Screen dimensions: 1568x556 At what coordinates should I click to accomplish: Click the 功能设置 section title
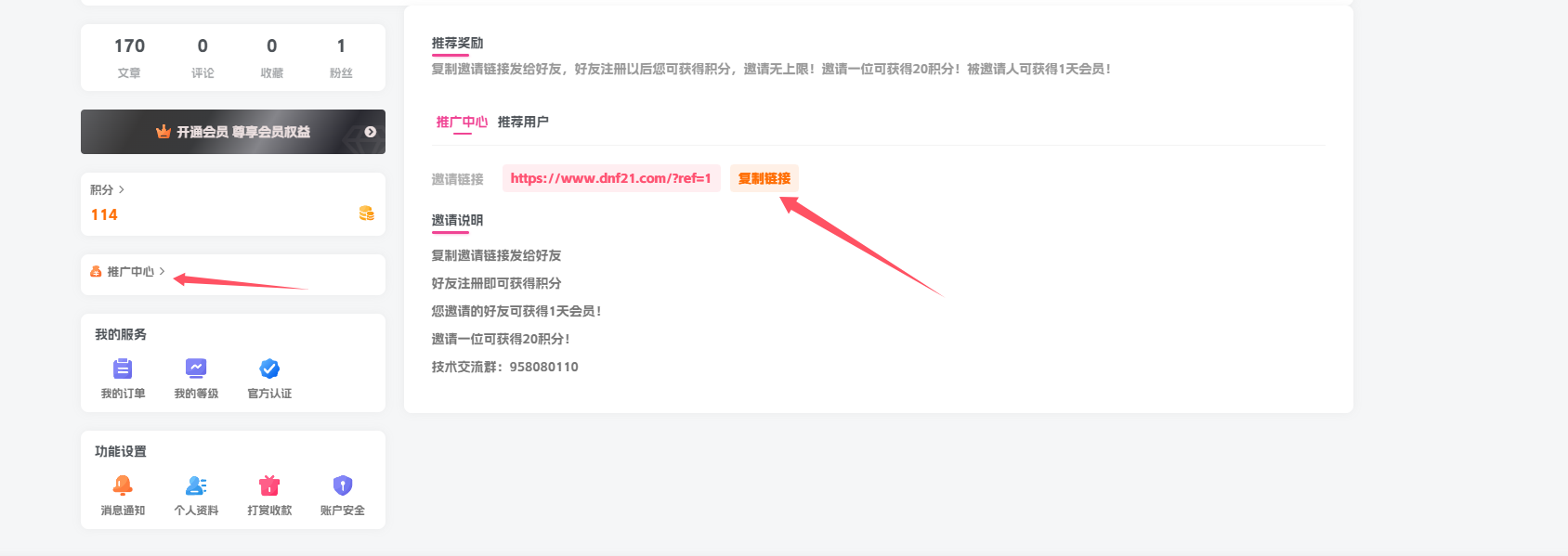[121, 451]
